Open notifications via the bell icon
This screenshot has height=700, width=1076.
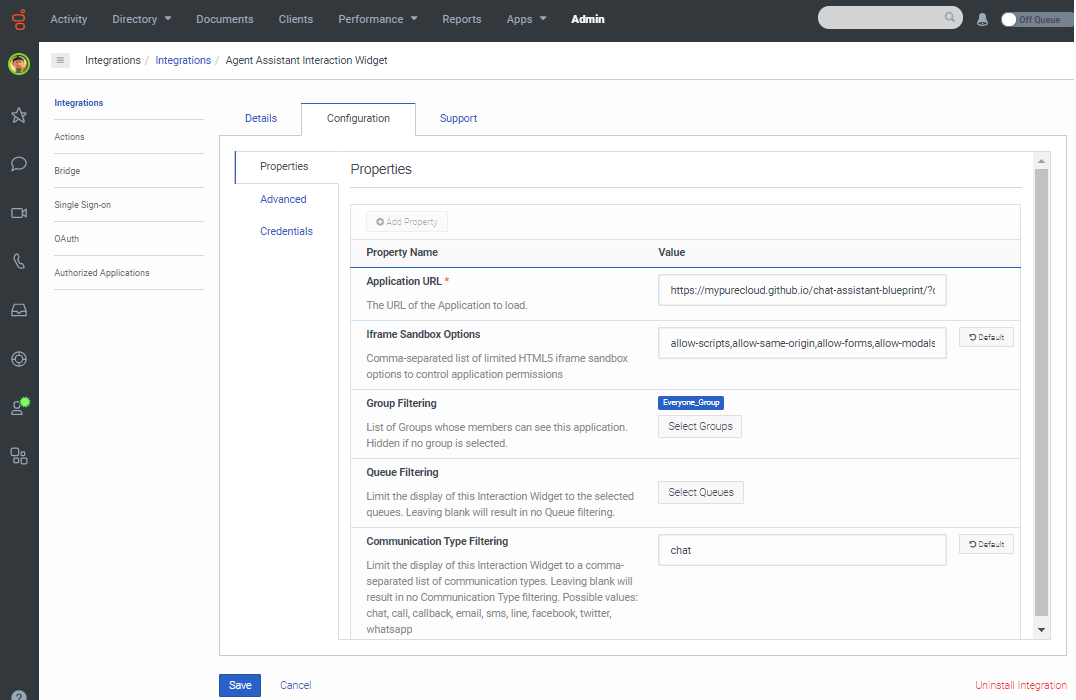981,18
